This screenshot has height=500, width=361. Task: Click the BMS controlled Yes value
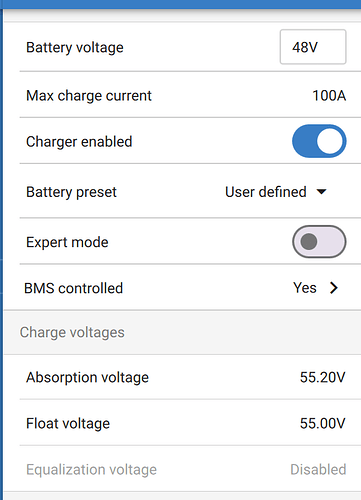point(305,288)
